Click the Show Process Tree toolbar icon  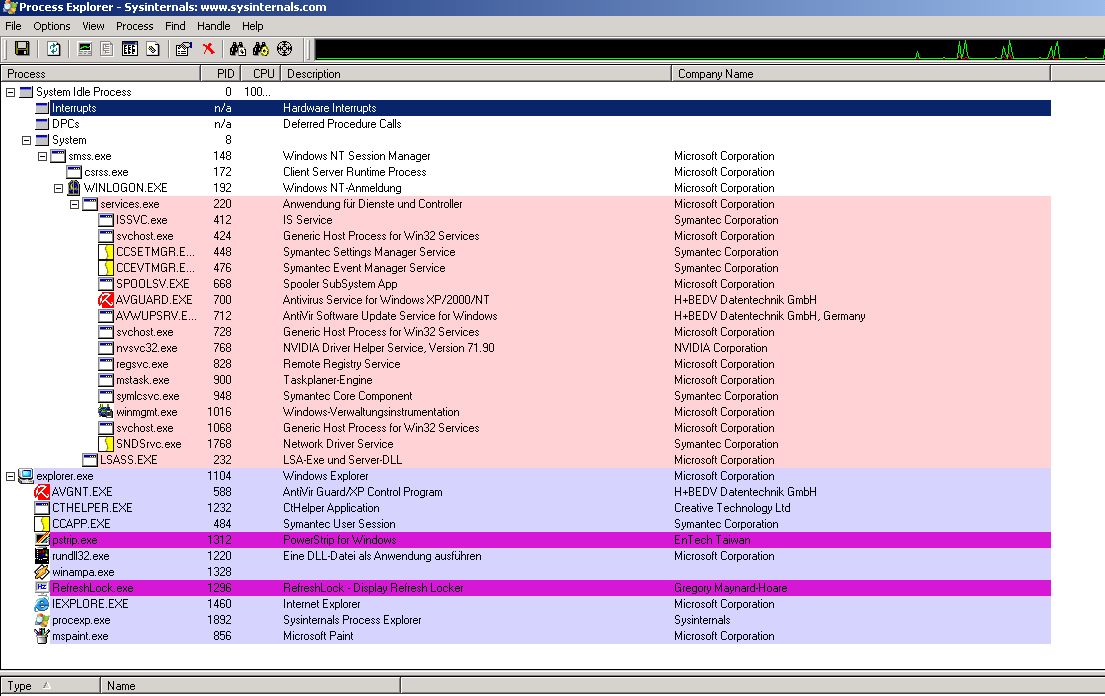[x=106, y=49]
